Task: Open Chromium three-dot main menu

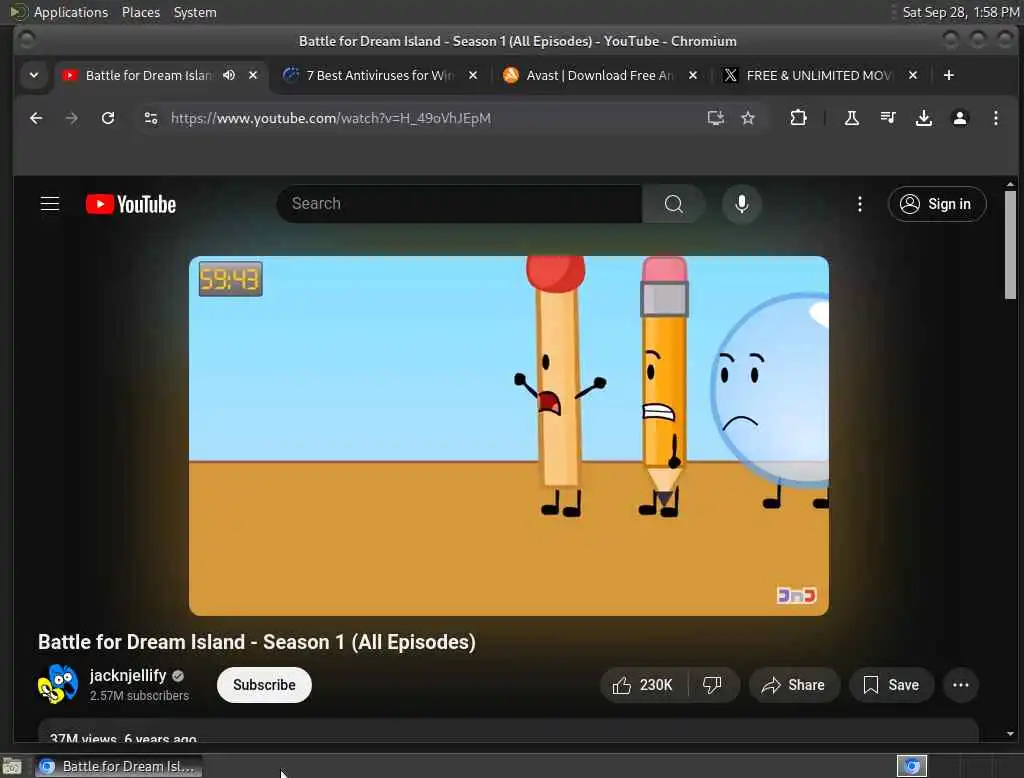Action: click(995, 118)
